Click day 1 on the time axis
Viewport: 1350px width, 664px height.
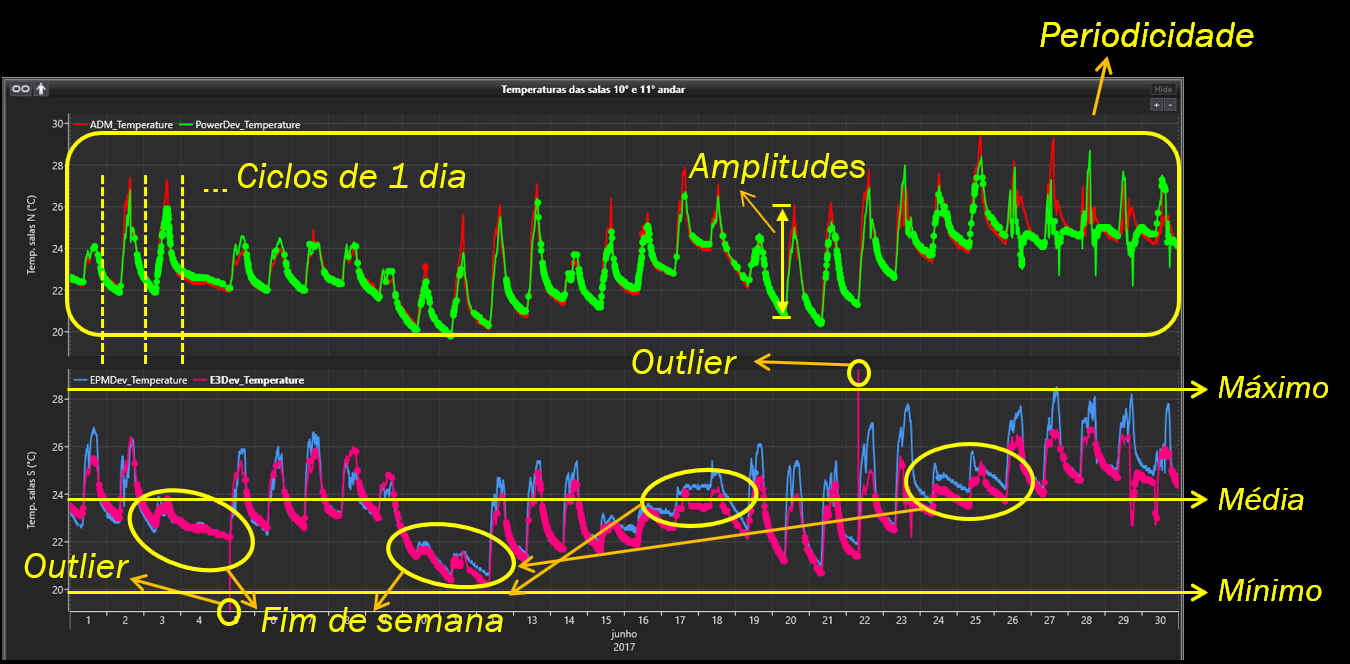88,621
